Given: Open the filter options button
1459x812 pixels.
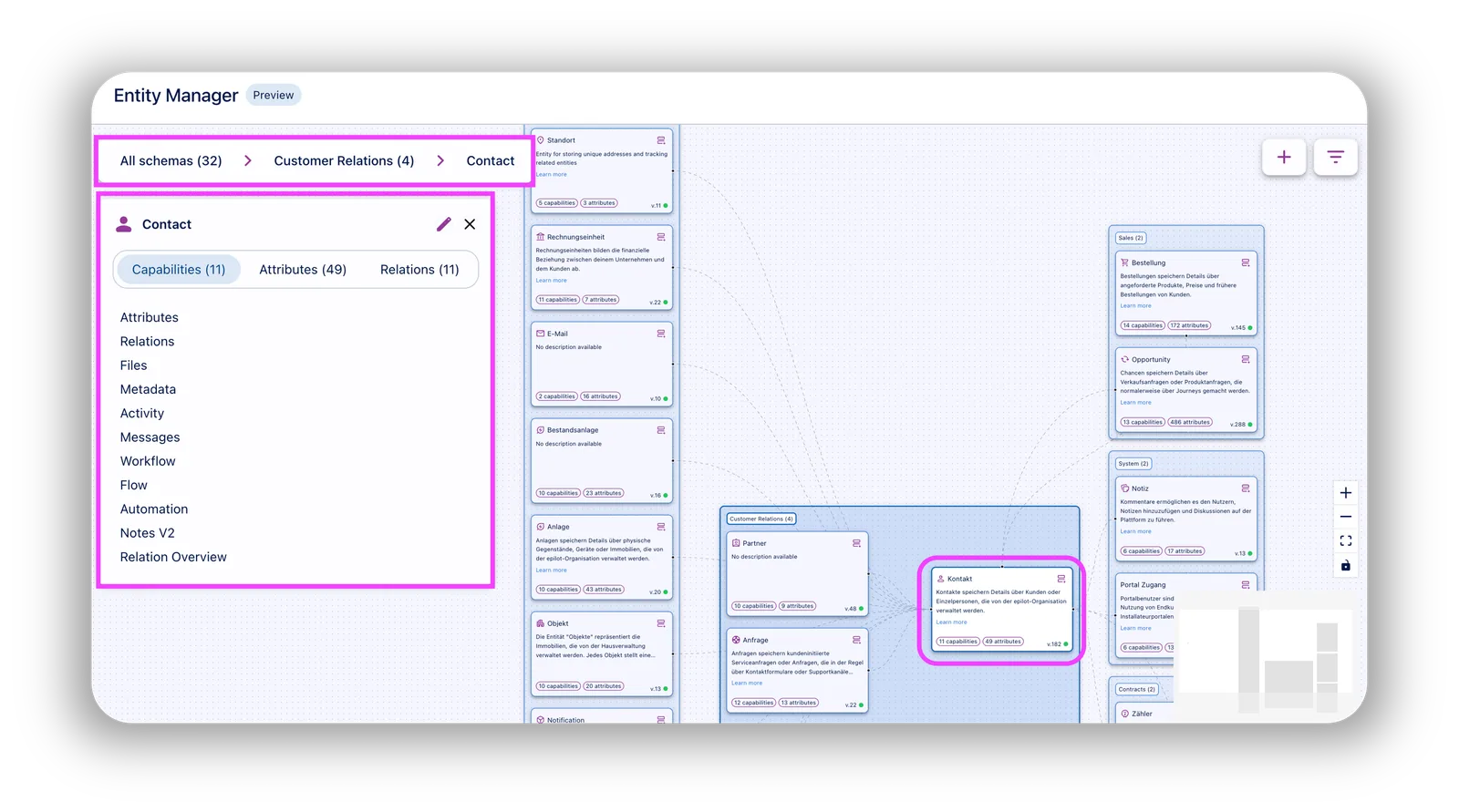Looking at the screenshot, I should click(1335, 158).
